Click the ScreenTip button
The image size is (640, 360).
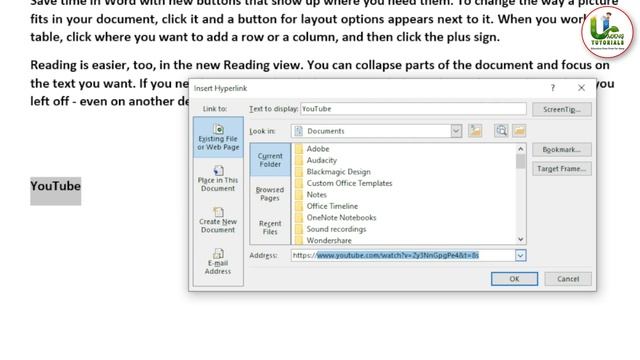coord(562,109)
